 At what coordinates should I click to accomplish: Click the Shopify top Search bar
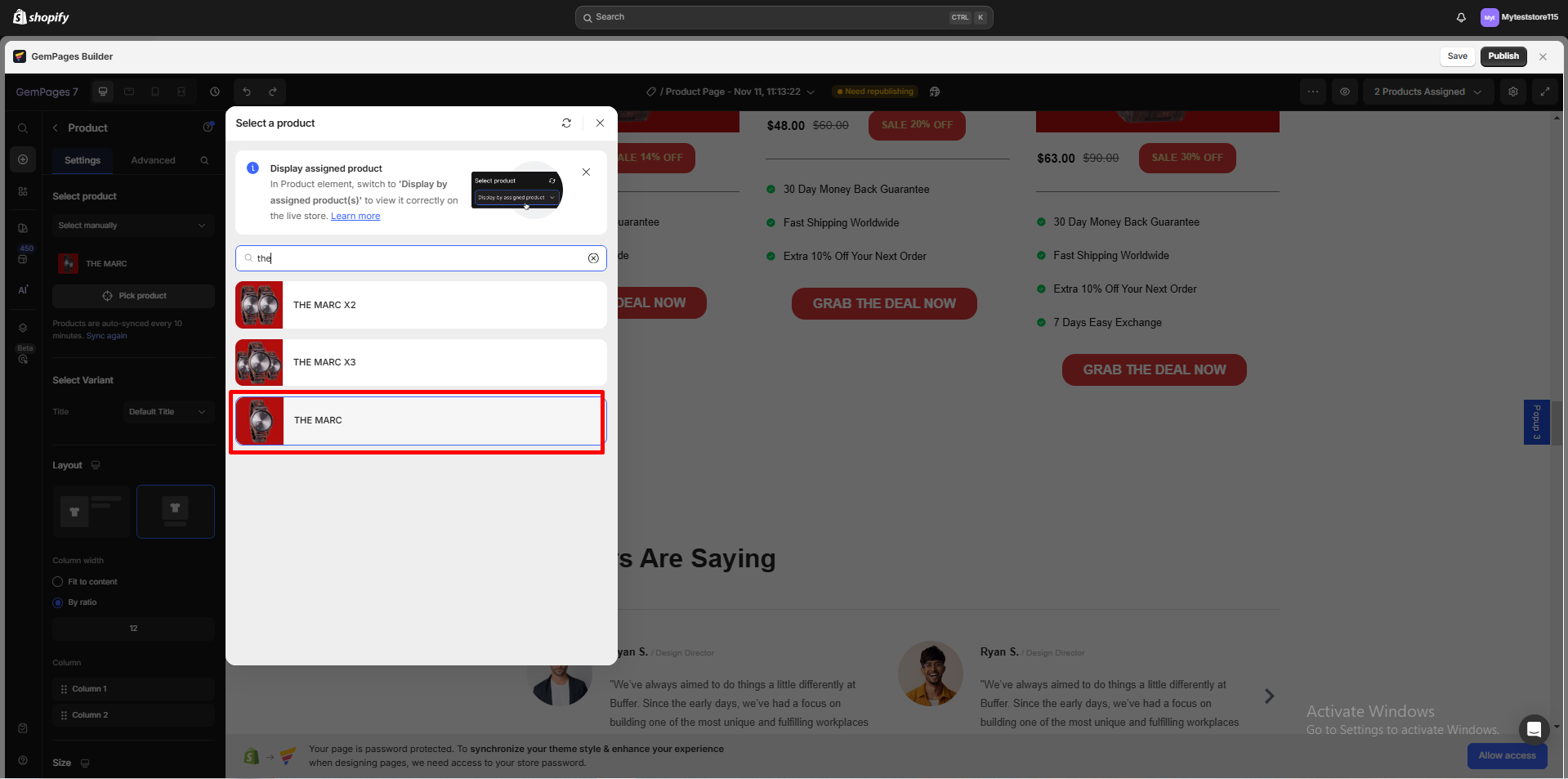[x=784, y=17]
